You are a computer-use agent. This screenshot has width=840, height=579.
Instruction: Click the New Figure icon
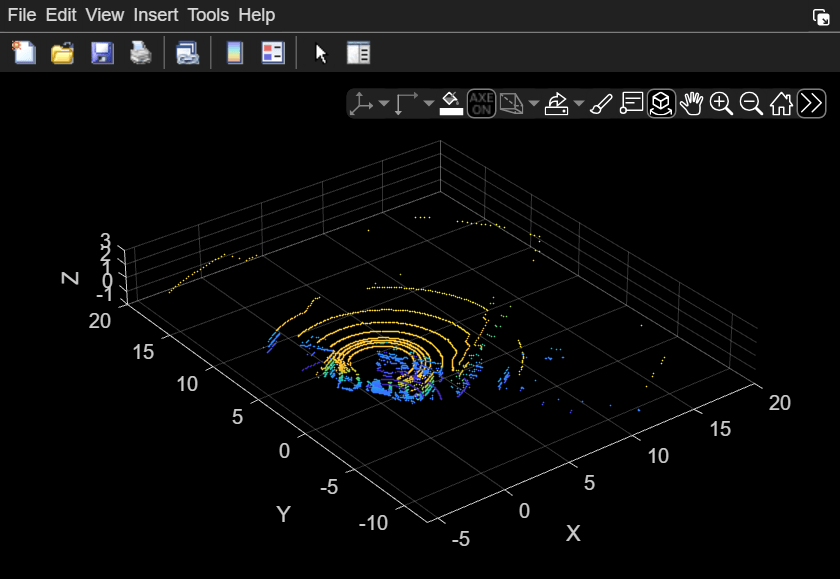[24, 53]
